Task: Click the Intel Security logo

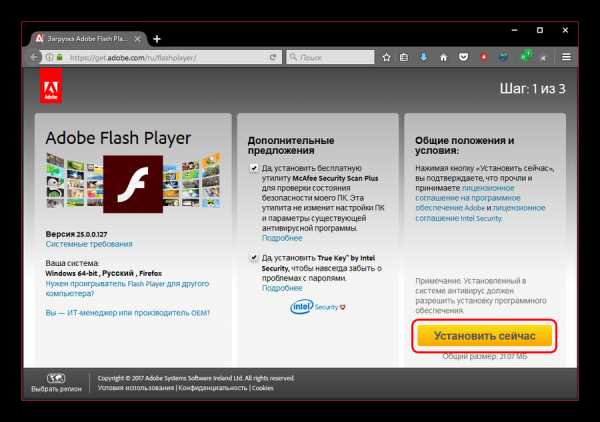Action: coord(318,307)
